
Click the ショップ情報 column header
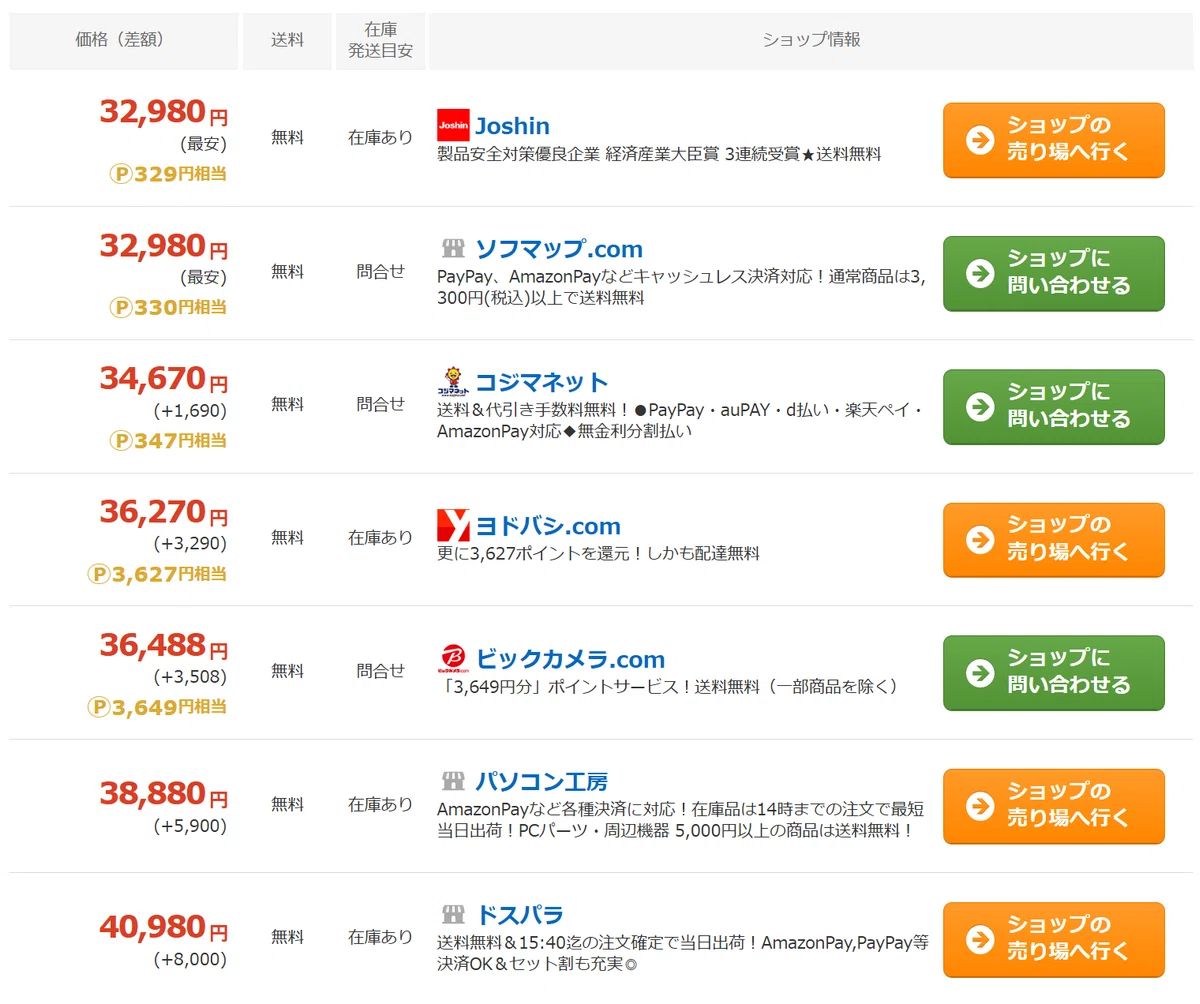coord(811,40)
